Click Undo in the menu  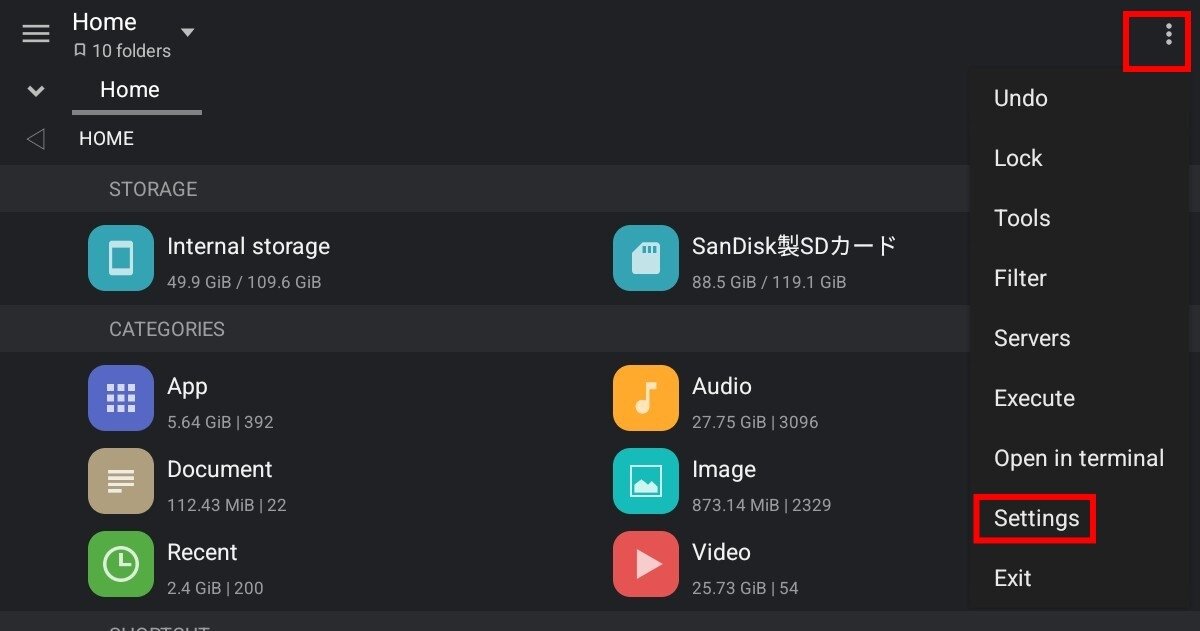click(1020, 98)
